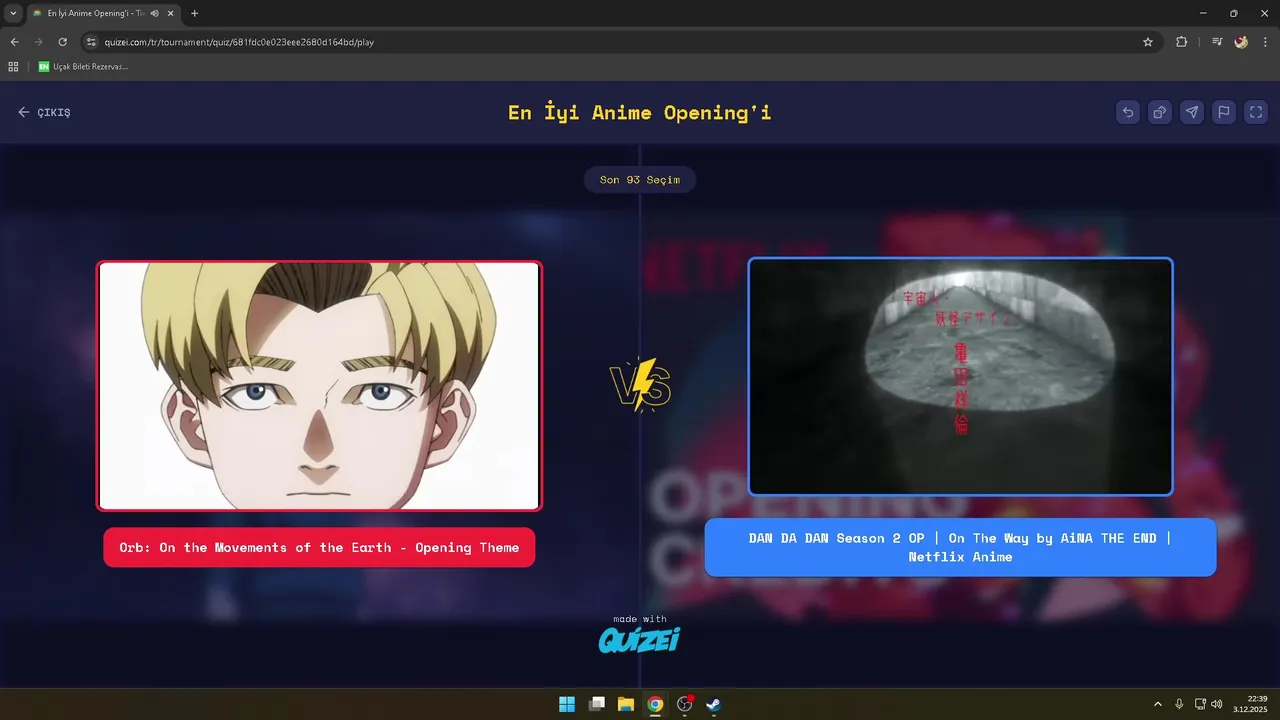
Task: Close the En İyi Anime Opening'i tab
Action: point(169,13)
